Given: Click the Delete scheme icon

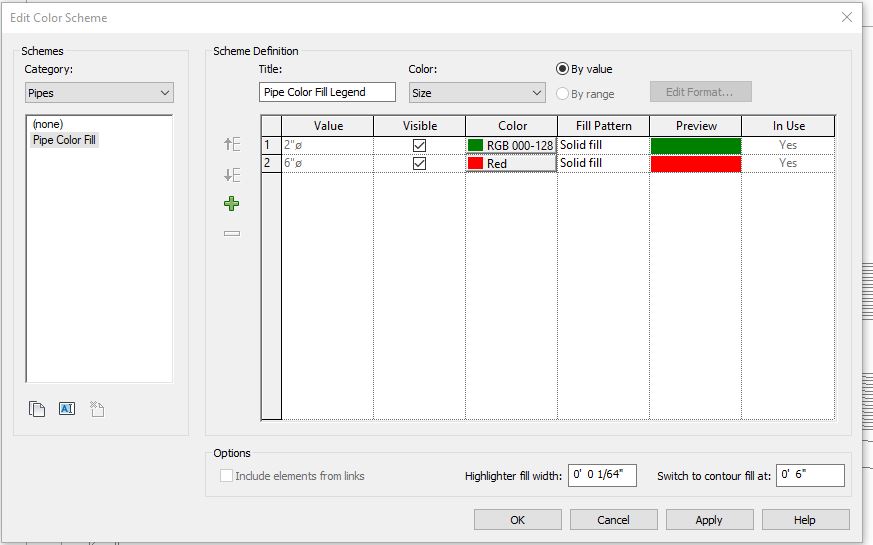Looking at the screenshot, I should tap(97, 409).
